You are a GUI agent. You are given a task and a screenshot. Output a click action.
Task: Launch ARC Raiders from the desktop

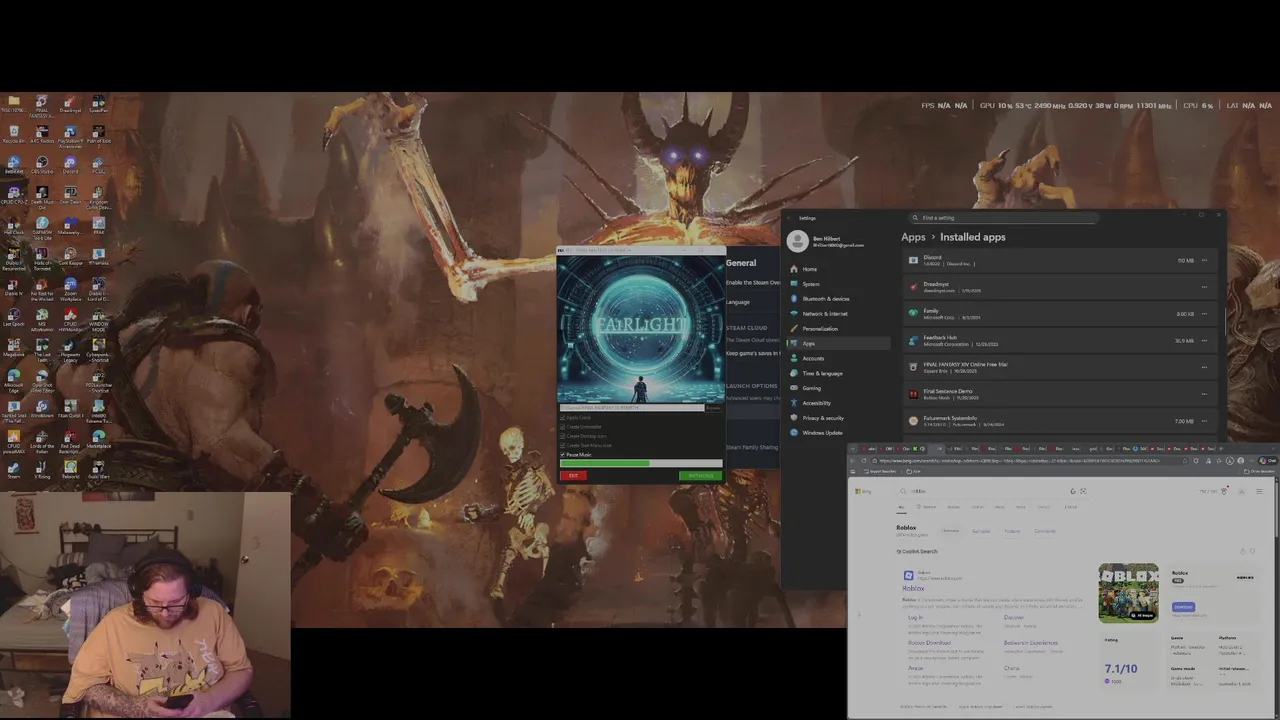pos(42,132)
